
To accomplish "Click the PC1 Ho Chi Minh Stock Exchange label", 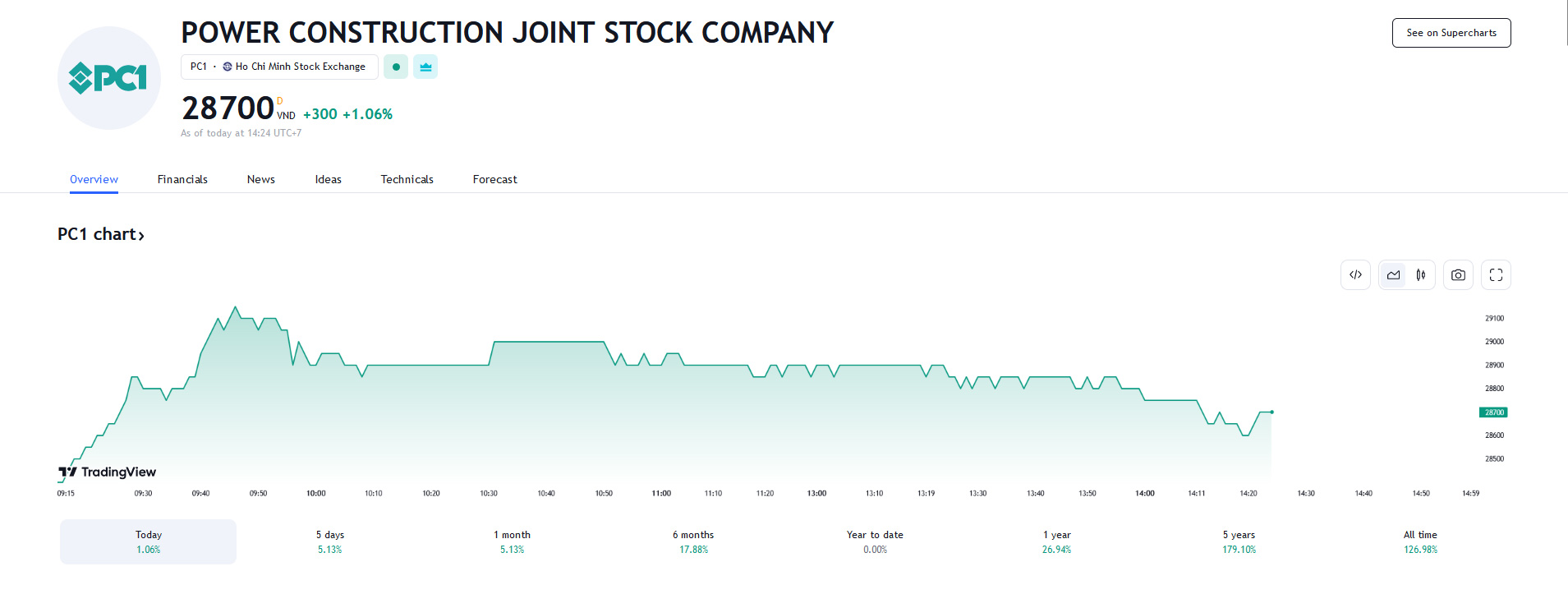I will (279, 67).
